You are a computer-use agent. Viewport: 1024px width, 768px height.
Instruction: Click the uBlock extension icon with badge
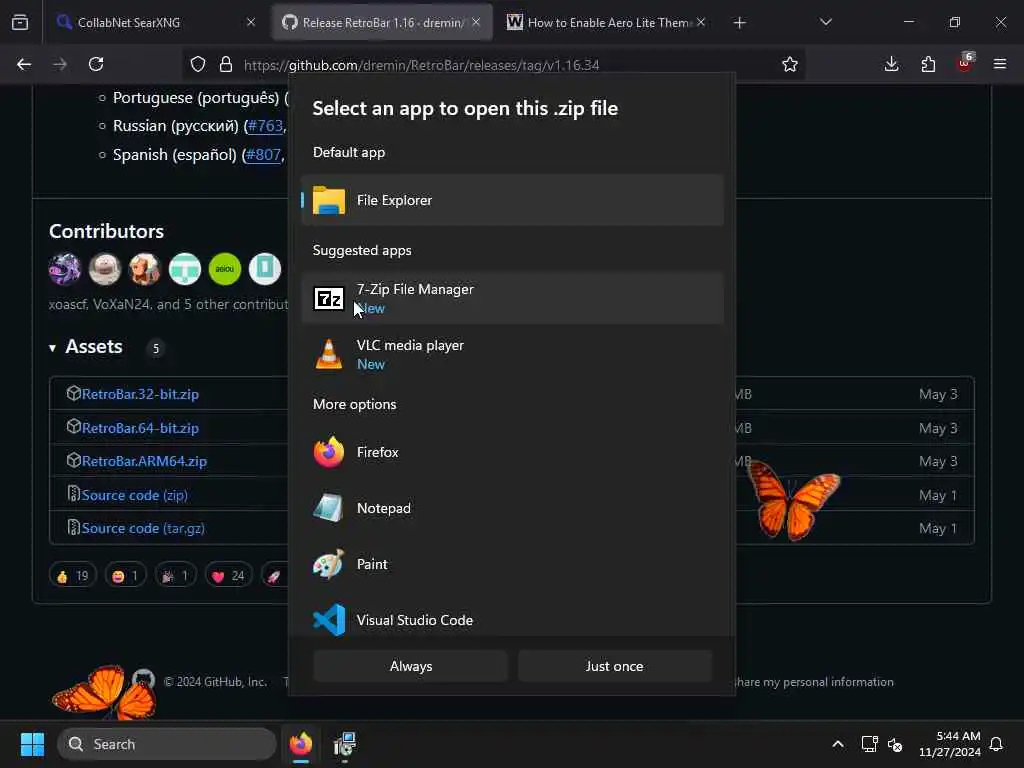[965, 63]
